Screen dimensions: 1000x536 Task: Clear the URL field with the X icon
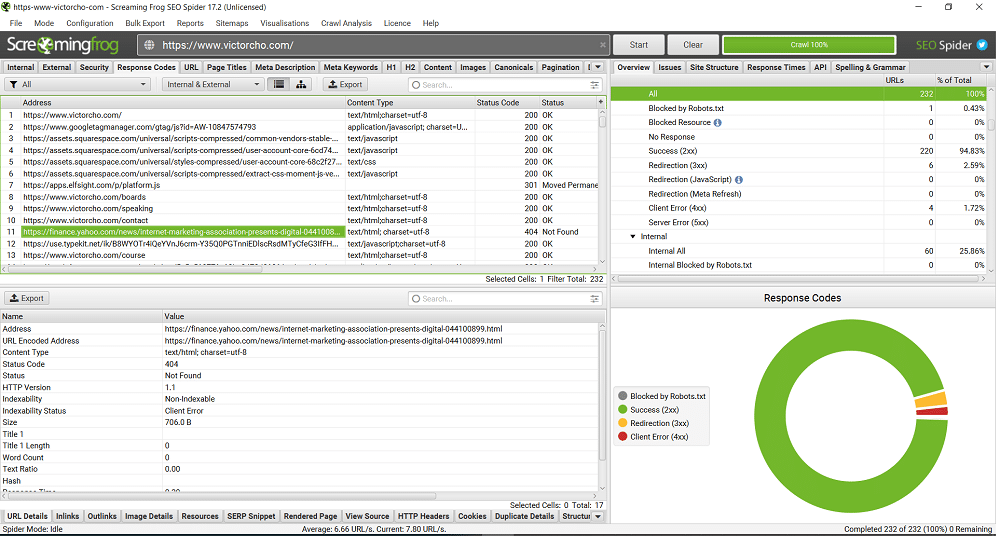click(603, 45)
